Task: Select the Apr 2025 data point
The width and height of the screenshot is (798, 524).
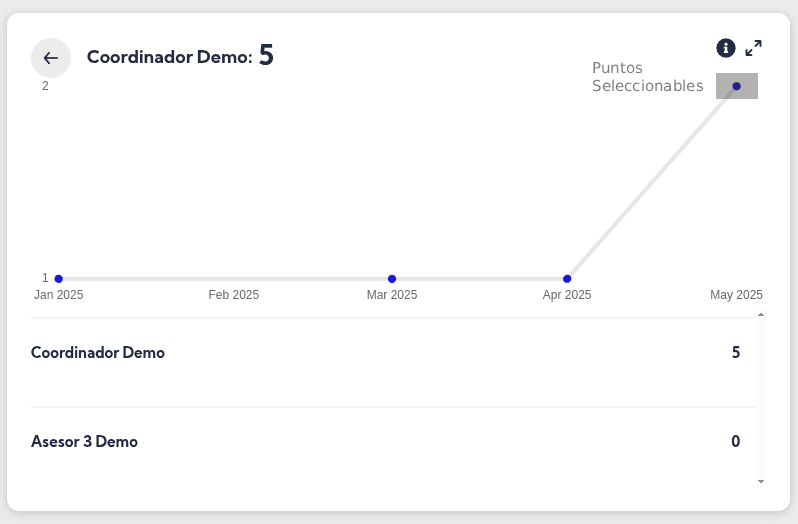Action: [x=567, y=279]
